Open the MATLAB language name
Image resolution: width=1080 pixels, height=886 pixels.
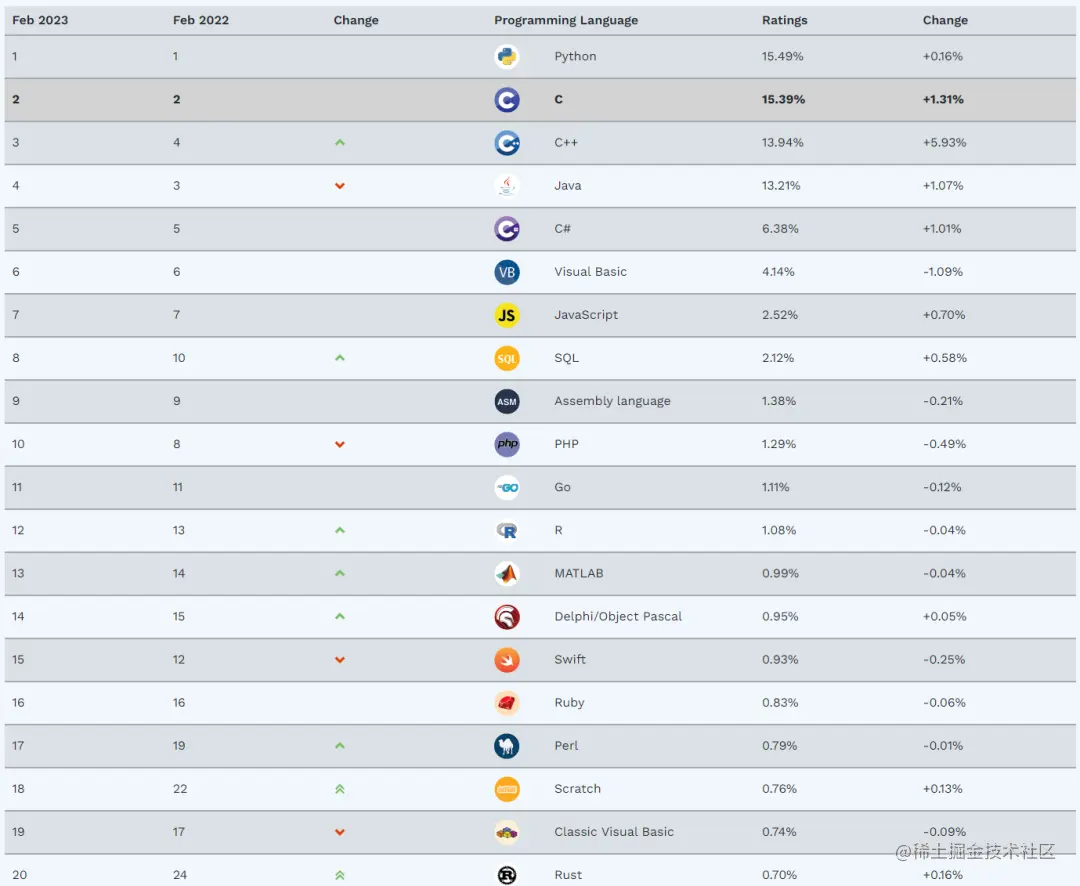(579, 573)
